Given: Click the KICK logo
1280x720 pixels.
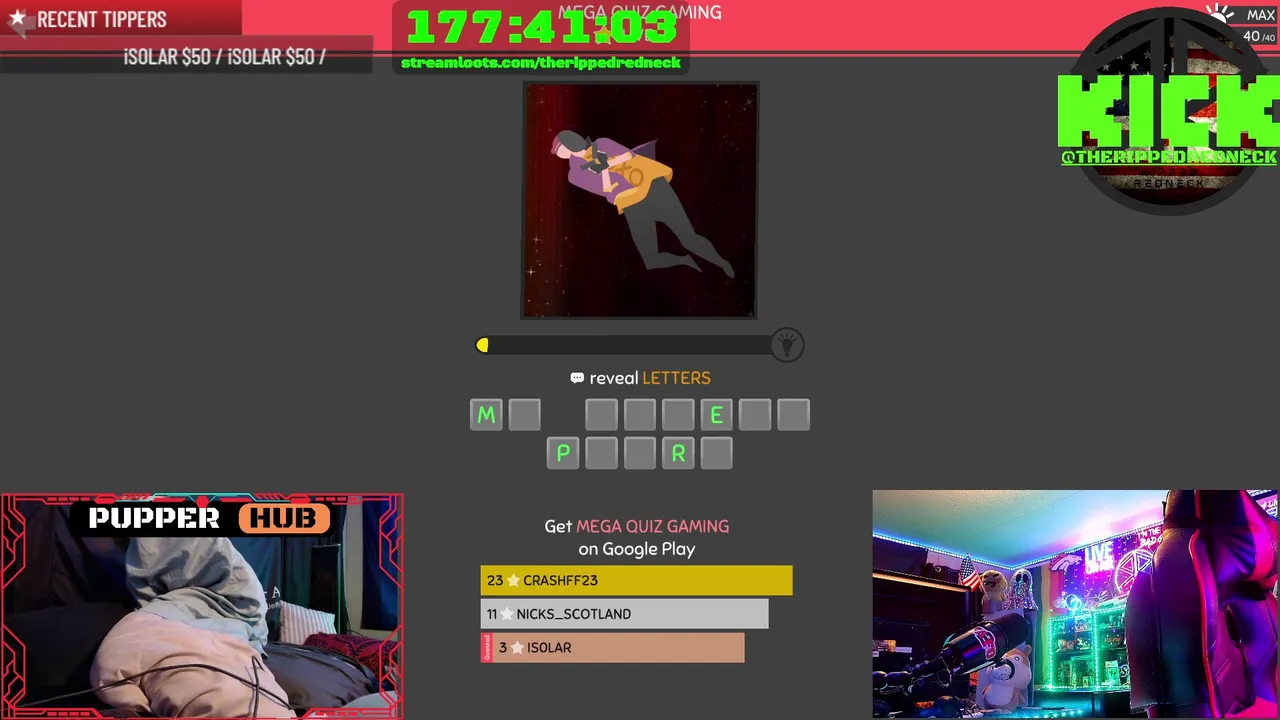Looking at the screenshot, I should (1168, 110).
